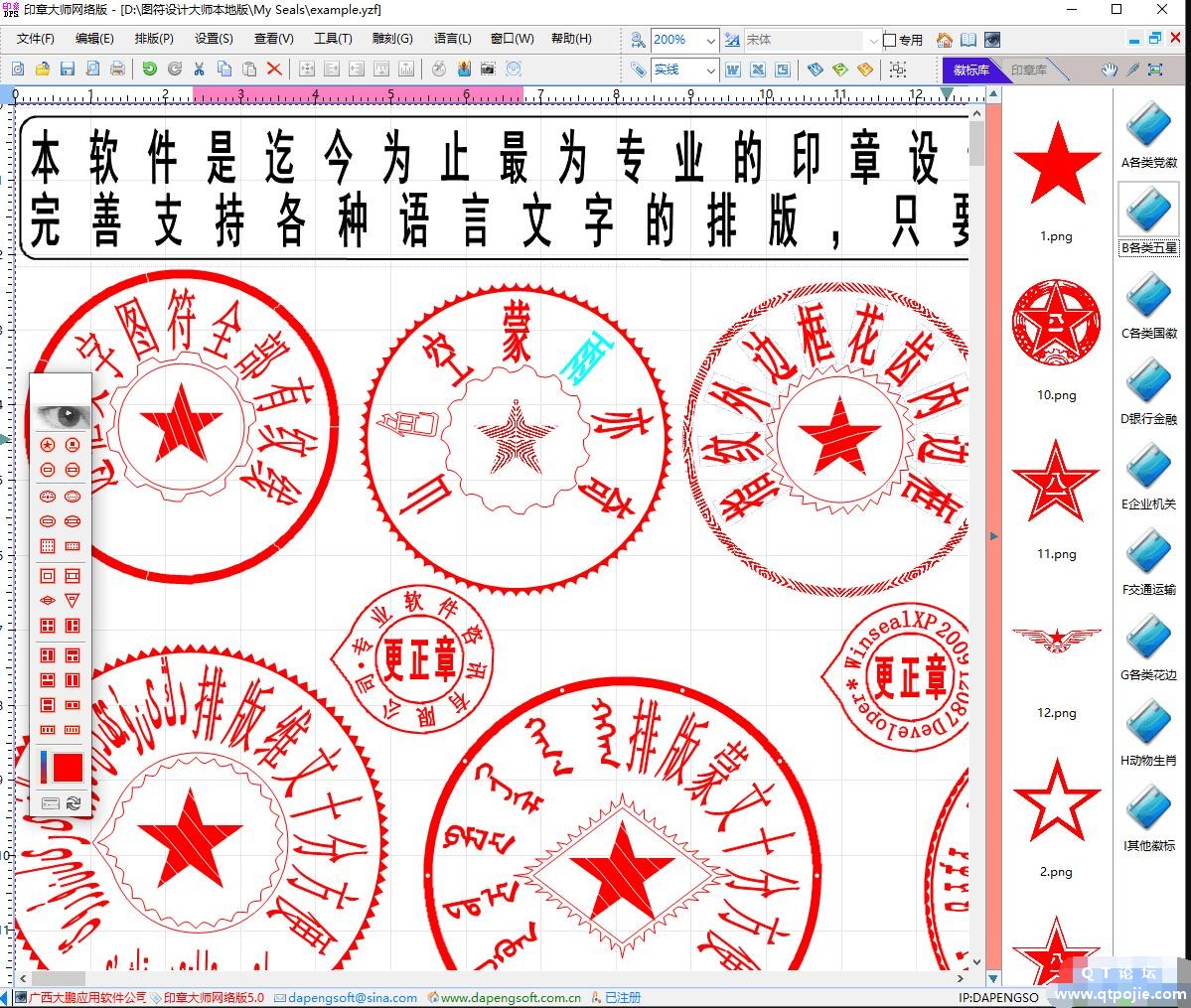Open the 雕刻(G) menu
This screenshot has width=1191, height=1008.
point(392,39)
